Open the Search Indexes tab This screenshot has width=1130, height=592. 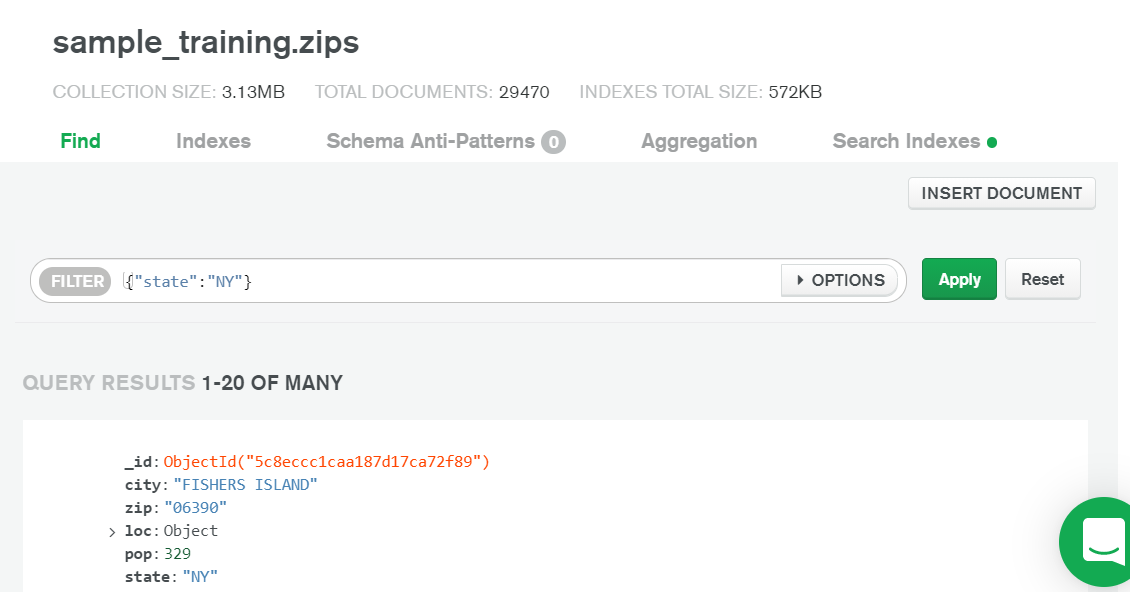[906, 141]
